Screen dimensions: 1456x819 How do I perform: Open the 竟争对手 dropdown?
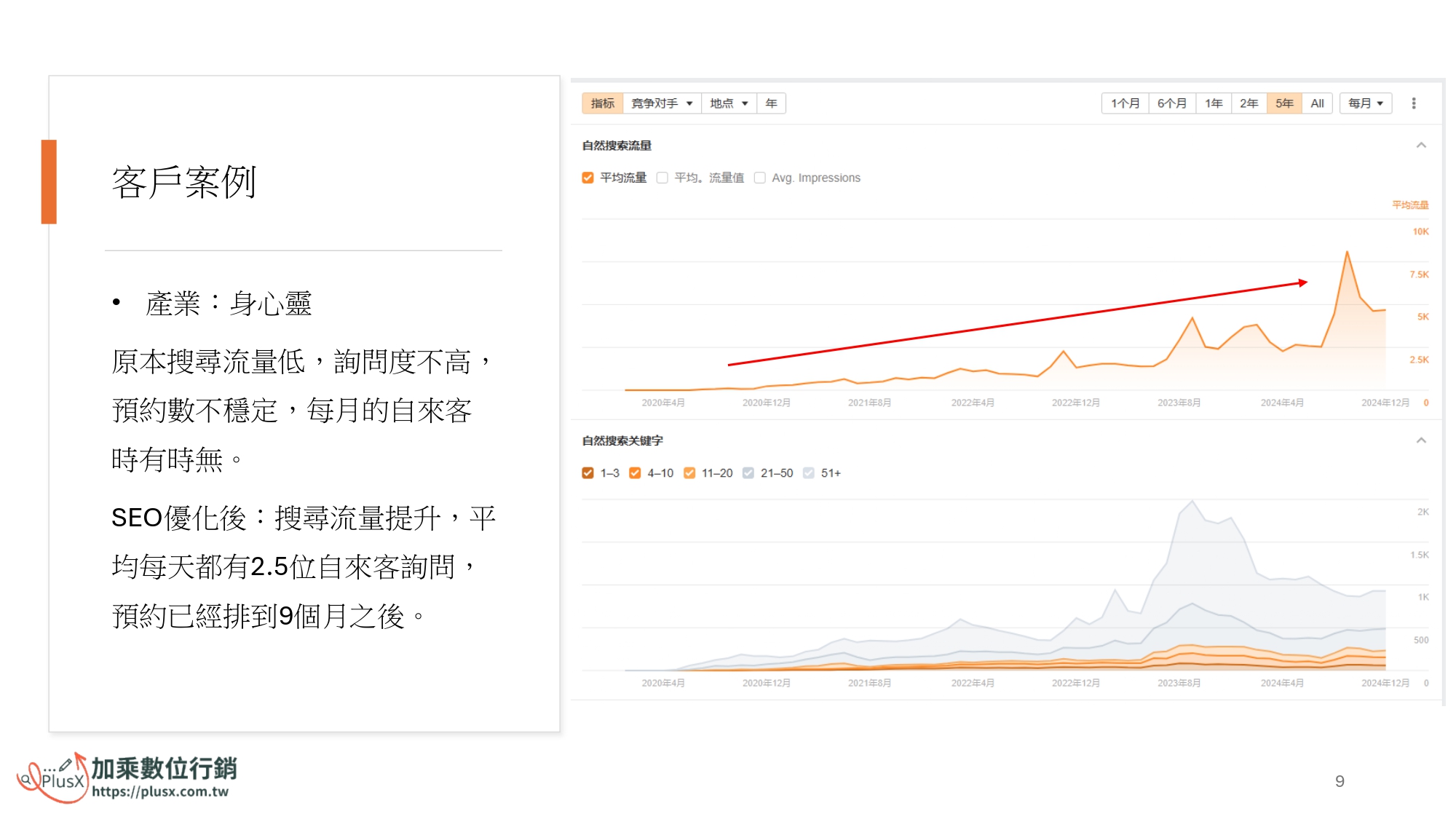(x=662, y=103)
